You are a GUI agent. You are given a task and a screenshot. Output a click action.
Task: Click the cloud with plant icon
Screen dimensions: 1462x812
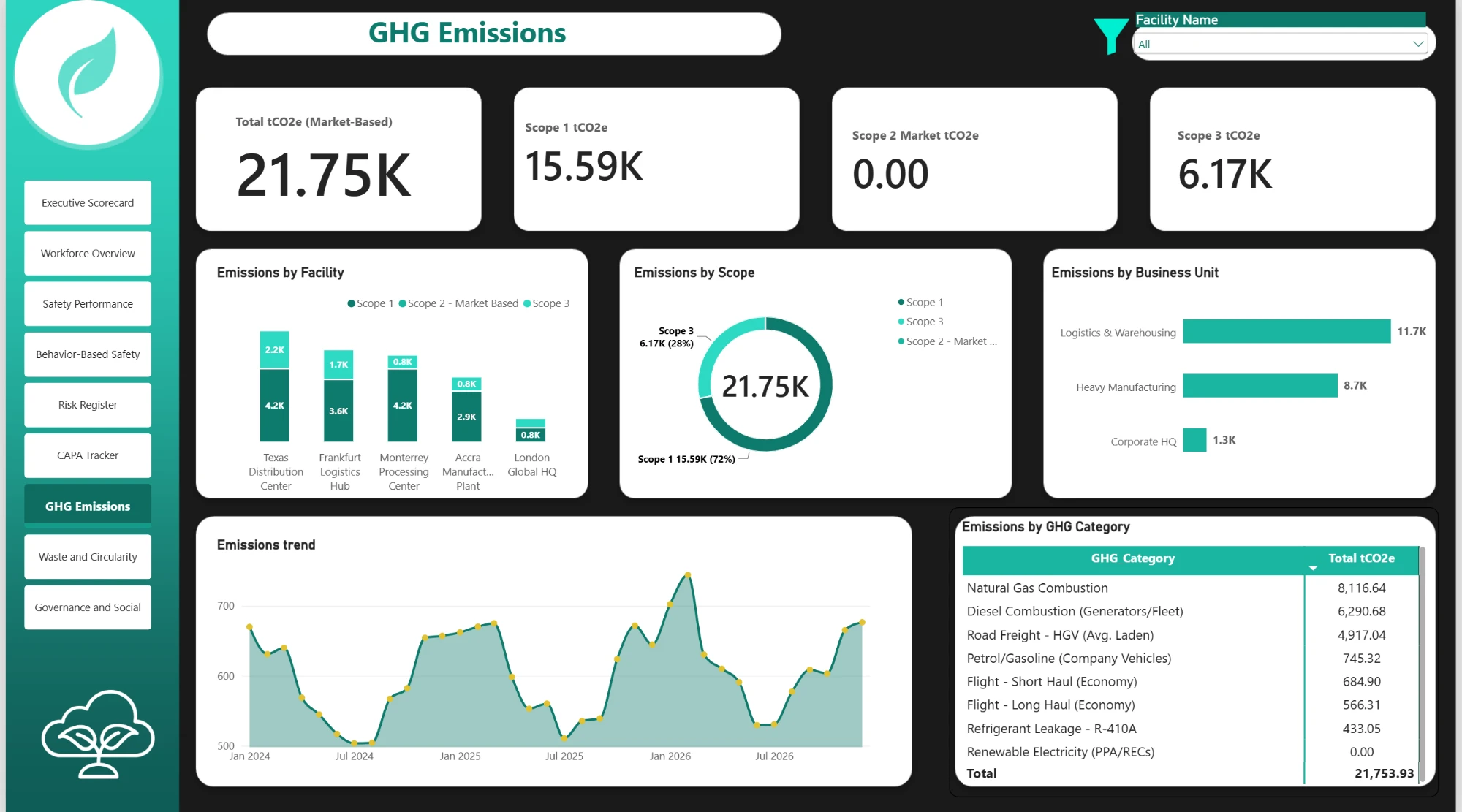point(98,734)
